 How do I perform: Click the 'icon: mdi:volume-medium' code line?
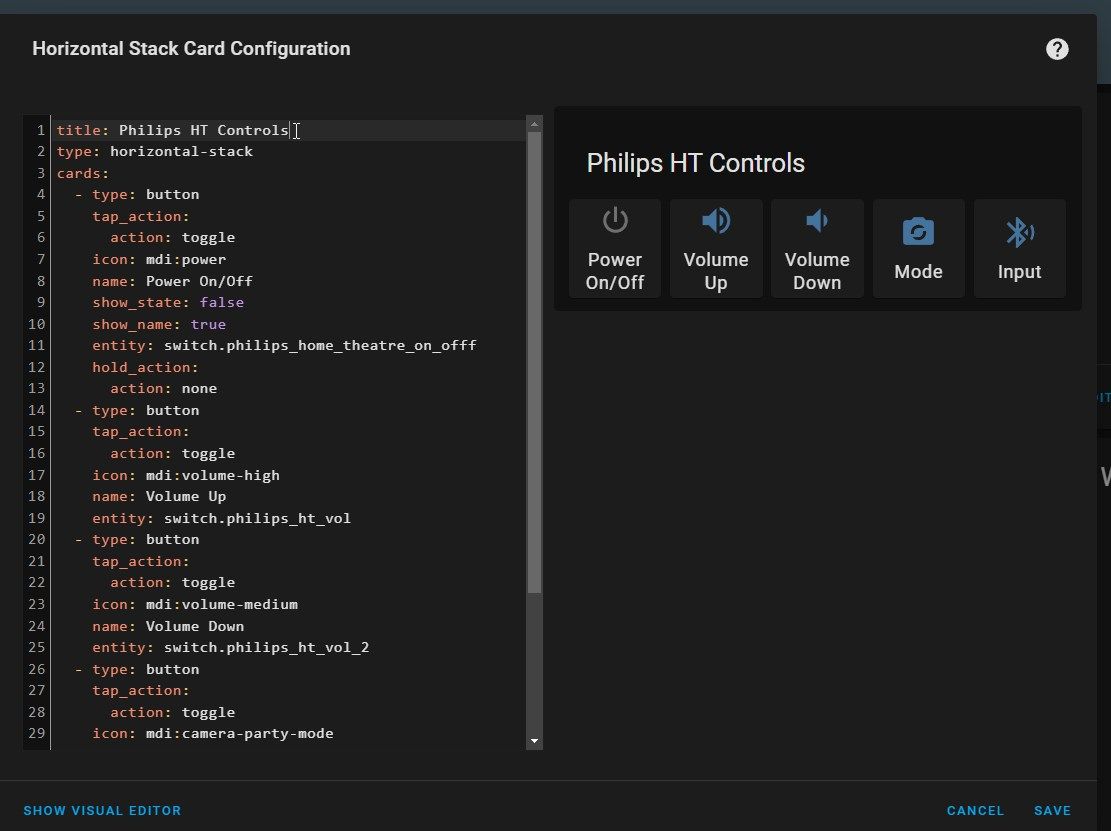(195, 604)
